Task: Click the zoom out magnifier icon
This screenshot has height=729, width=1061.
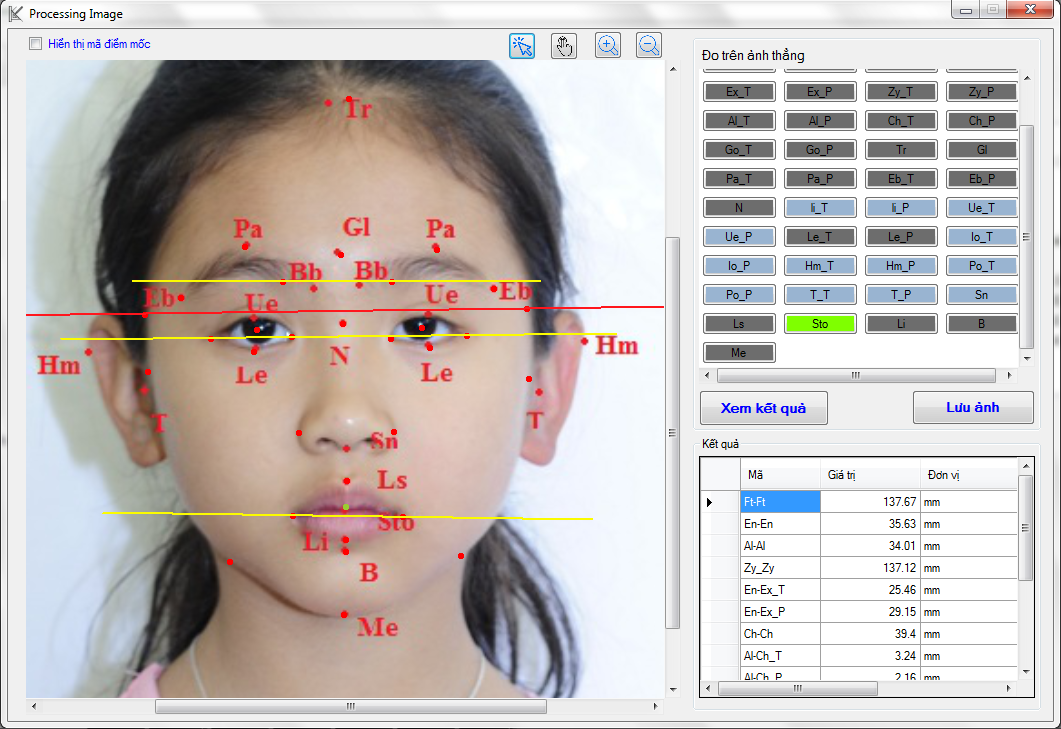Action: (649, 45)
